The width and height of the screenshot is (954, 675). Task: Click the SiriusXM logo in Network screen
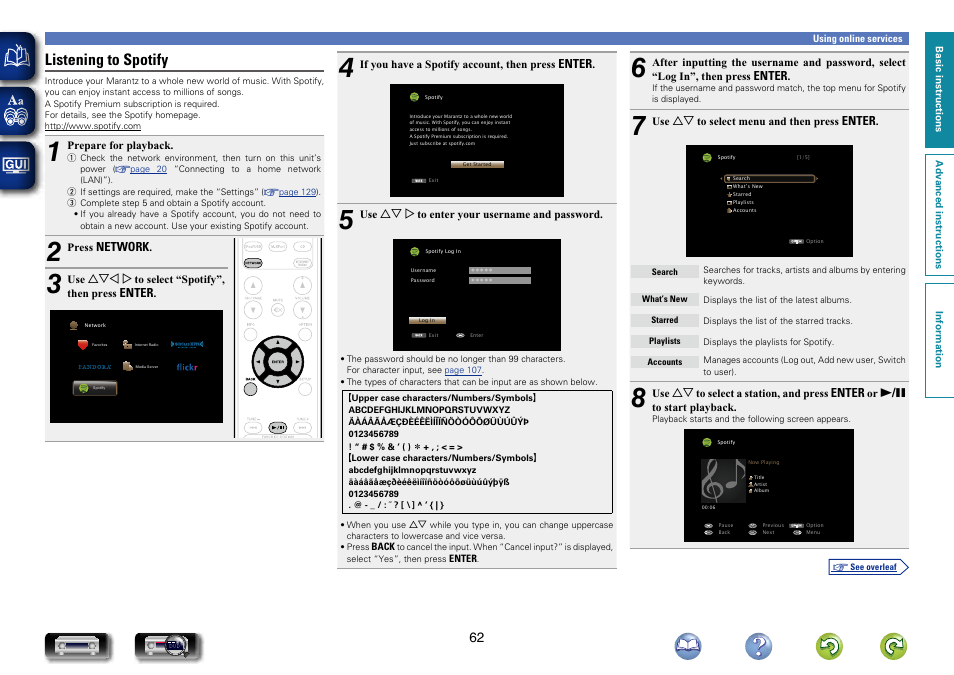pyautogui.click(x=187, y=344)
